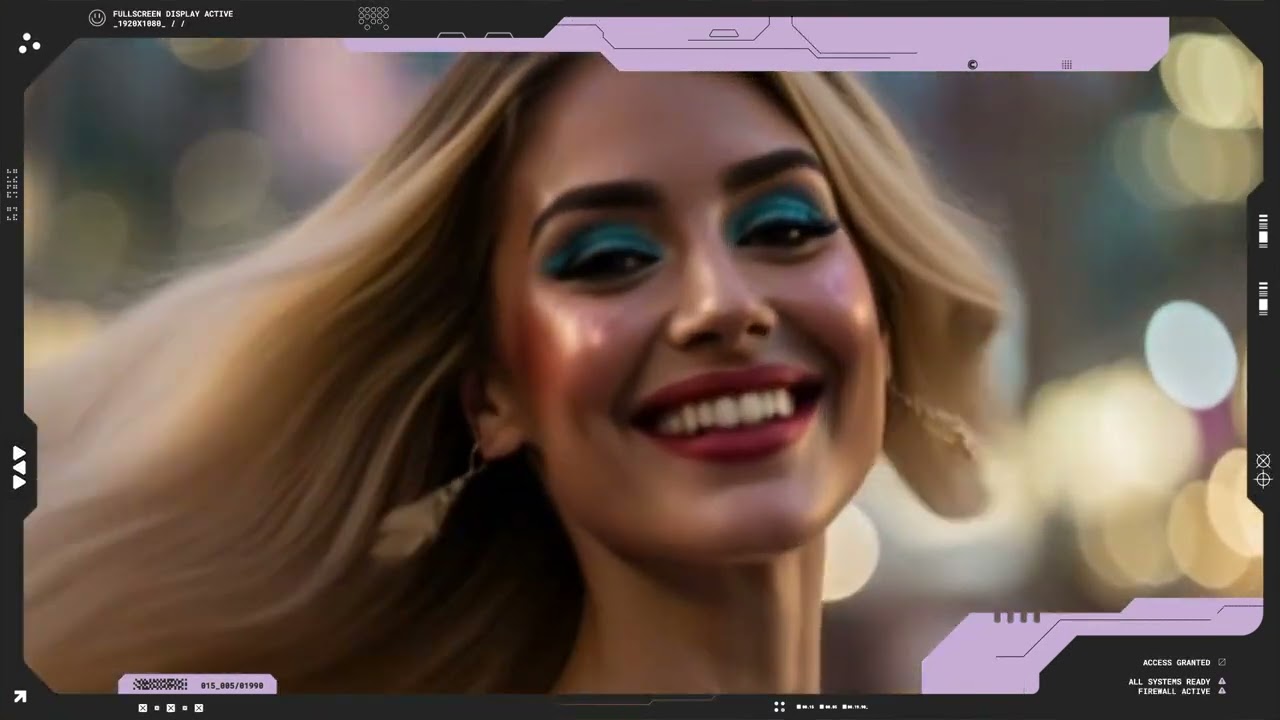Click the "015_005/01990" counter text
The height and width of the screenshot is (720, 1280).
click(x=232, y=686)
